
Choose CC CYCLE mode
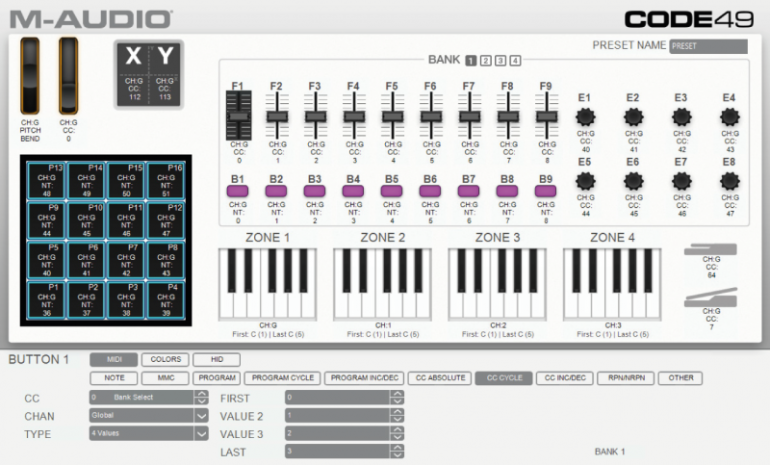[x=504, y=378]
